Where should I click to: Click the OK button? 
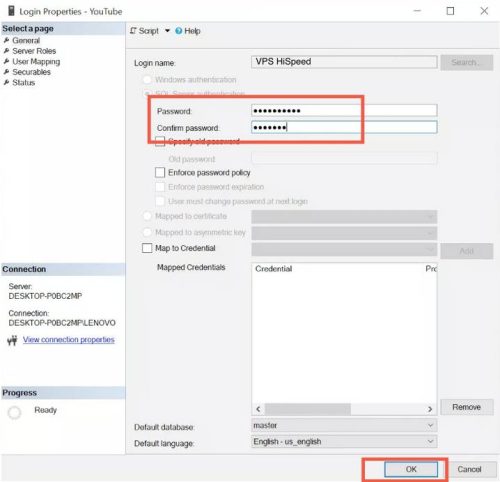411,469
